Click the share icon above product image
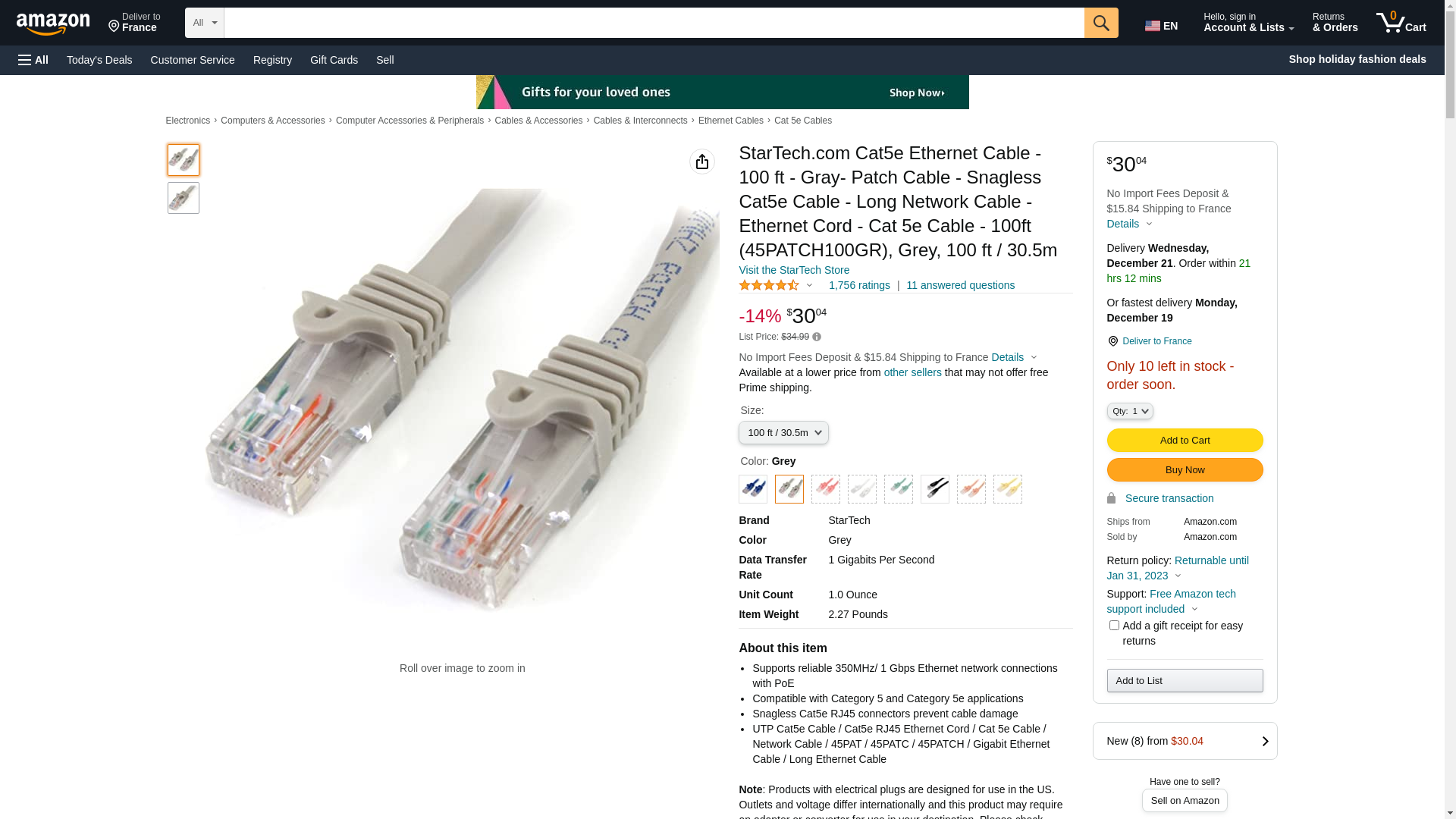Viewport: 1456px width, 819px height. pos(702,162)
